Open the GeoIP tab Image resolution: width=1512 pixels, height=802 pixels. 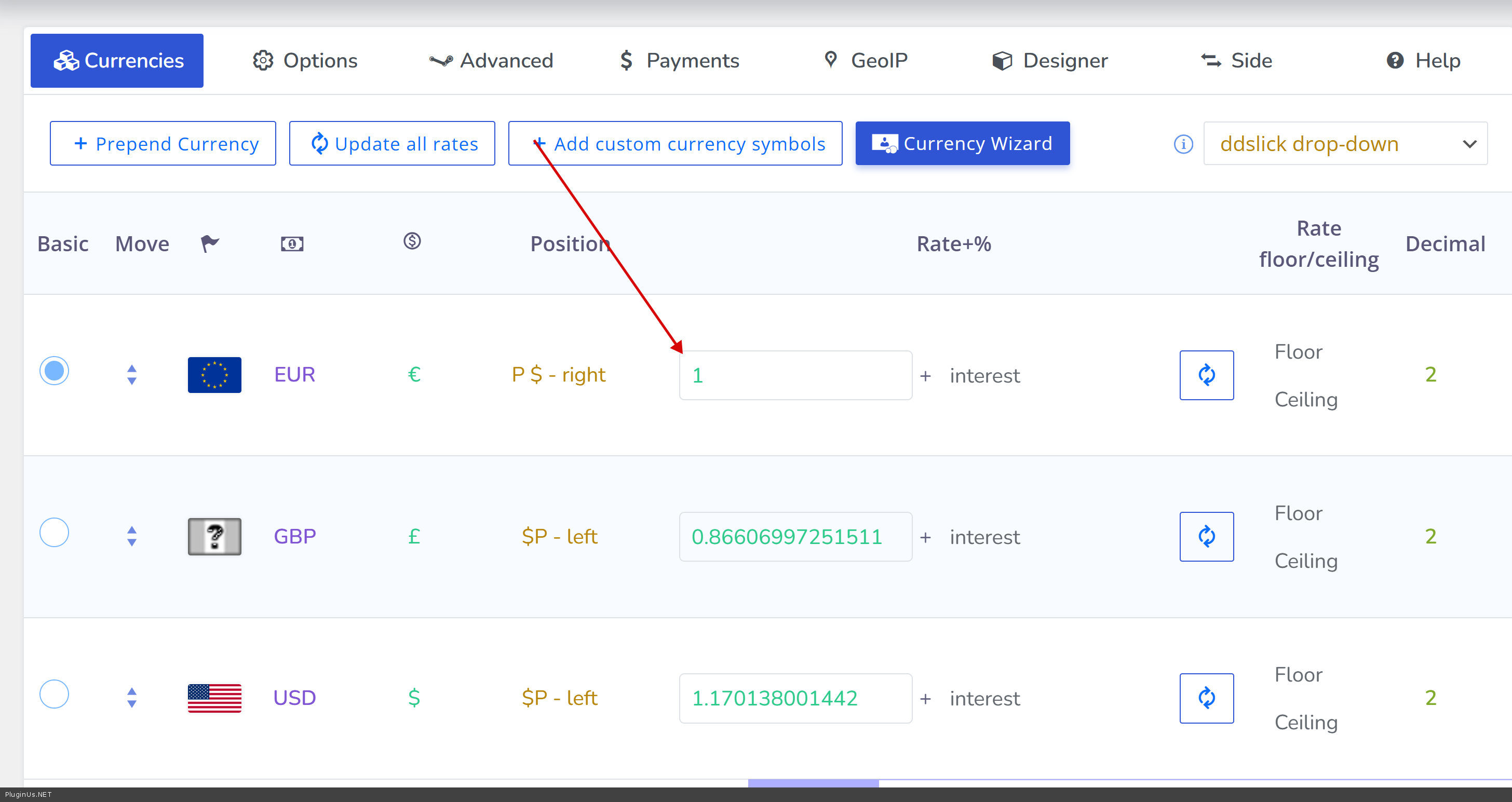click(x=866, y=60)
